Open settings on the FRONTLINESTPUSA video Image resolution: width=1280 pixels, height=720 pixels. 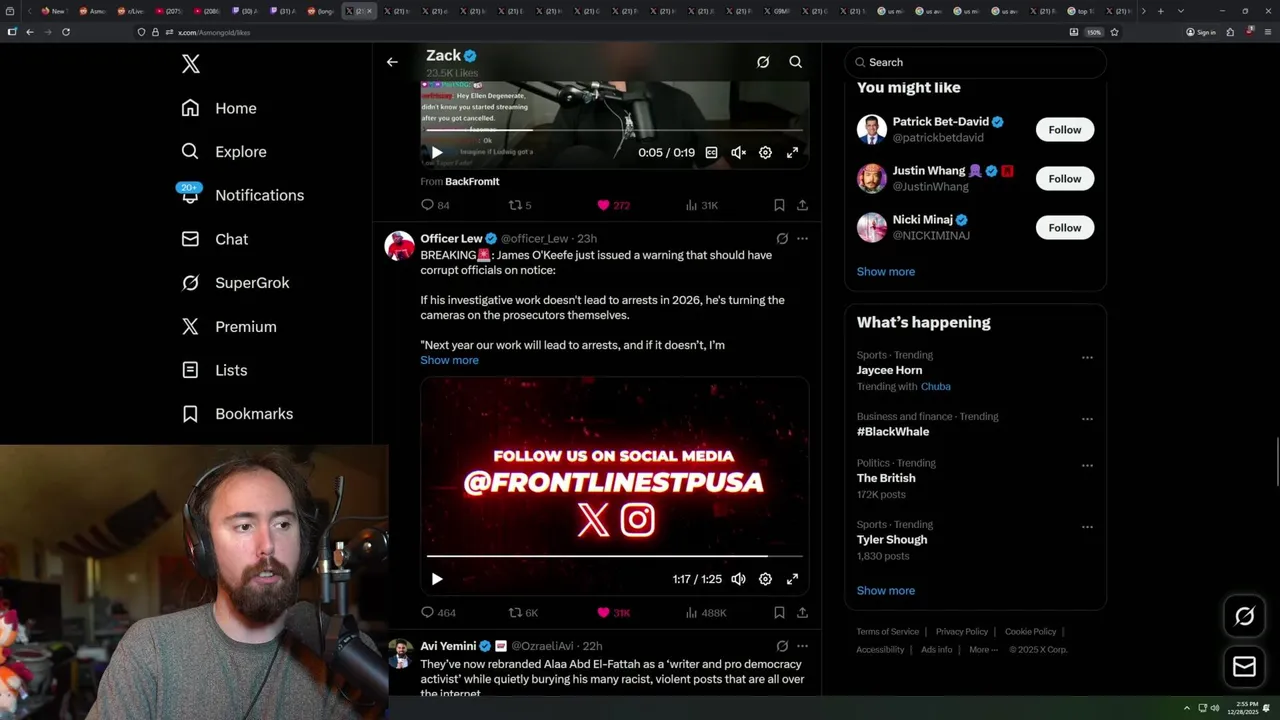[765, 579]
